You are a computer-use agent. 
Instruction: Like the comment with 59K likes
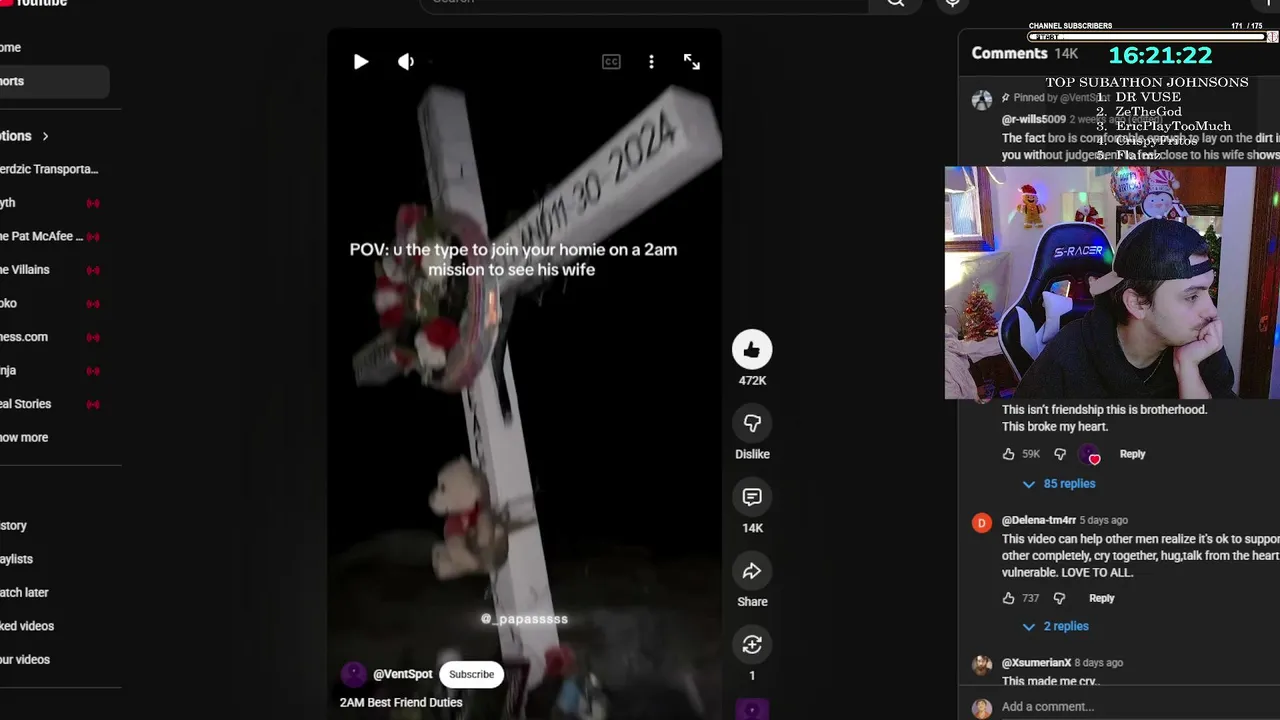[x=1008, y=454]
